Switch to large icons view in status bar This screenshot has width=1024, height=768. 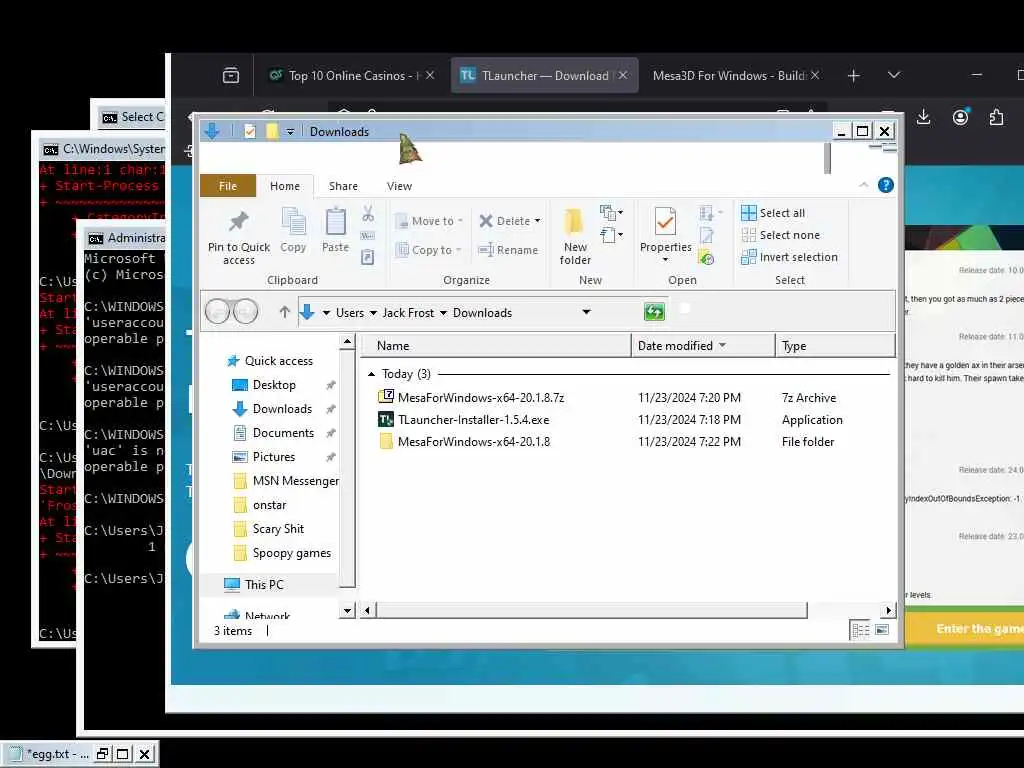(882, 630)
